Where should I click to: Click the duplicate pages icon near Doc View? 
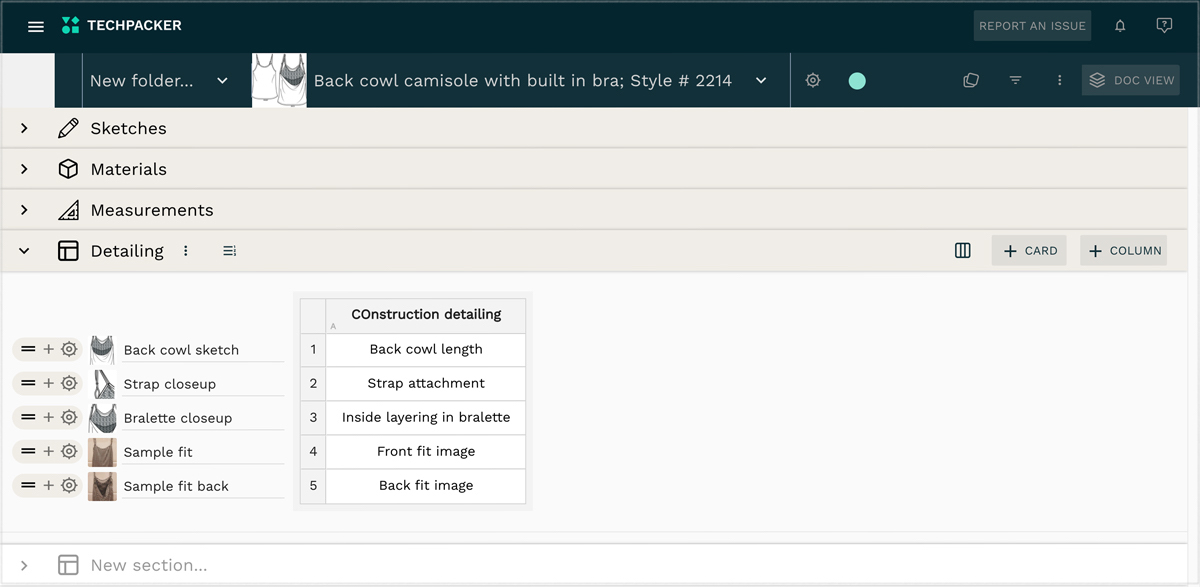tap(970, 80)
